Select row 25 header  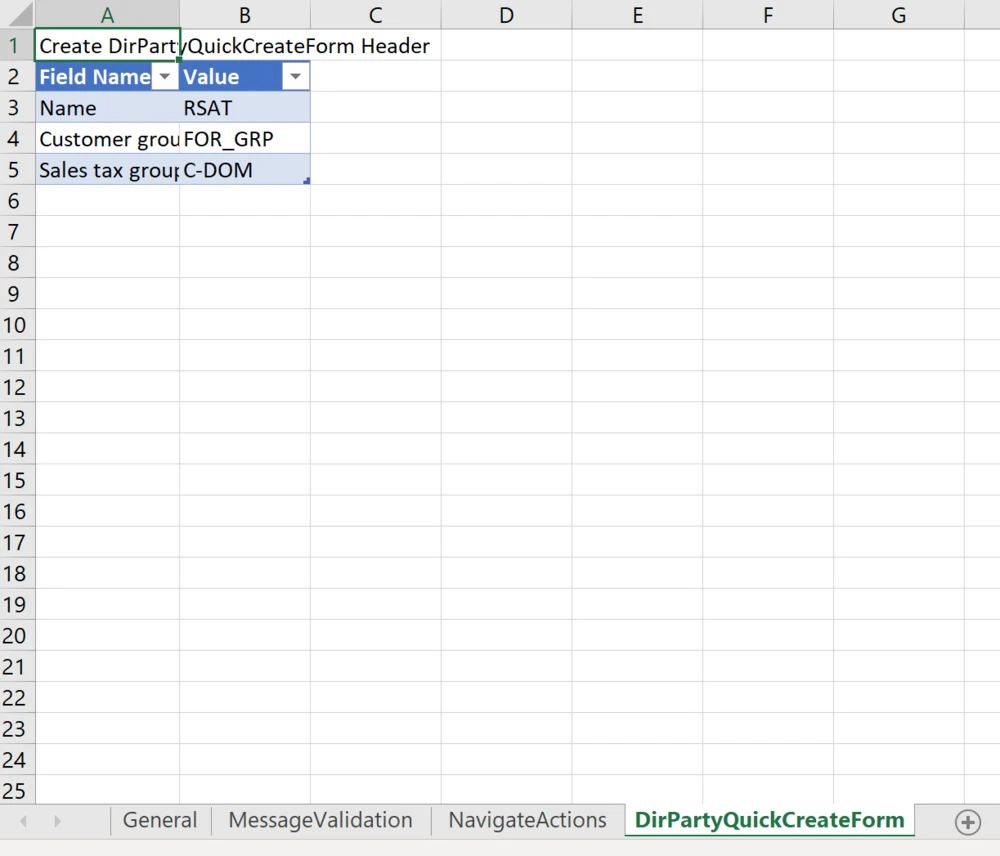[16, 791]
